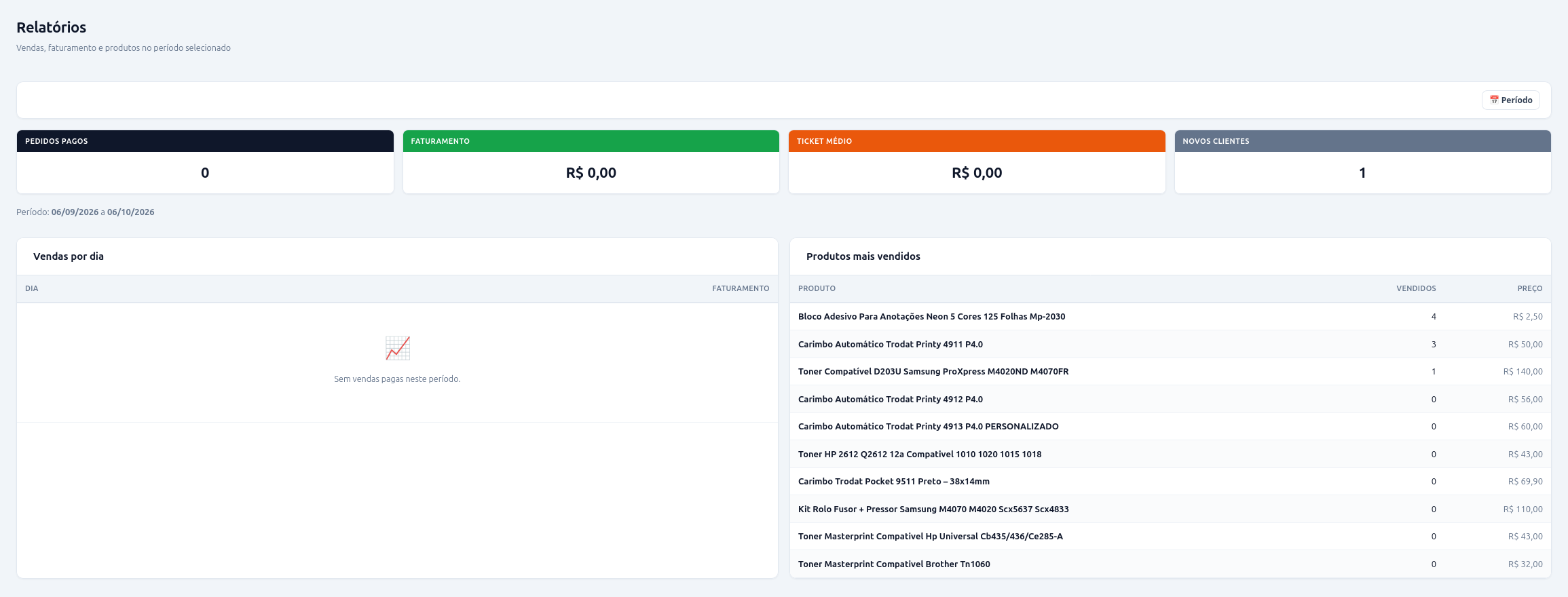Click the price R$ 32,00

click(x=1525, y=564)
